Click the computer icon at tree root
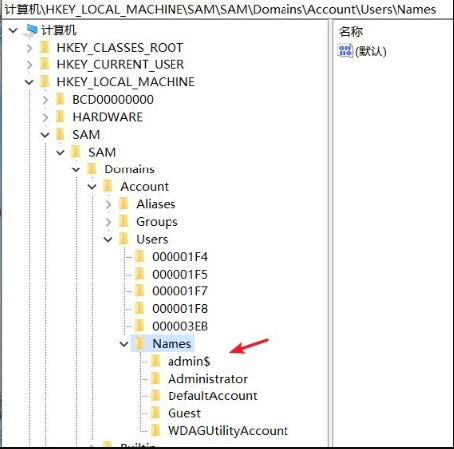The width and height of the screenshot is (454, 449). 31,30
